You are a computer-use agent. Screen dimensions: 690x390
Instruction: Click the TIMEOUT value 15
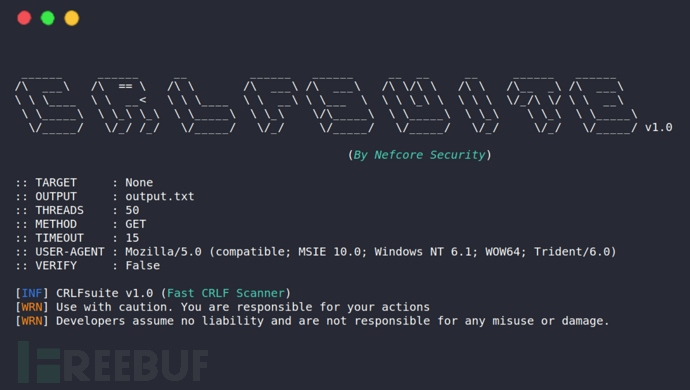coord(132,238)
